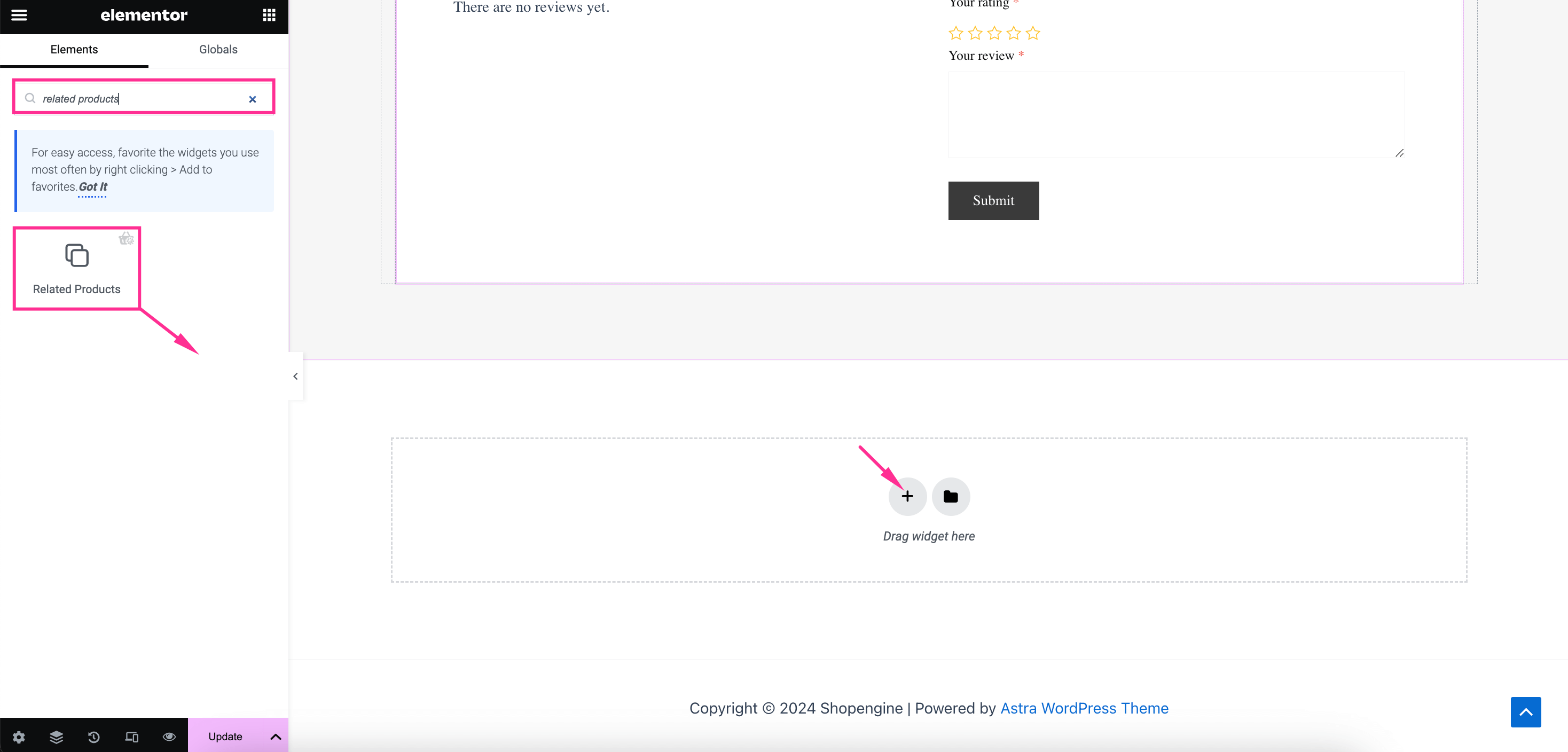This screenshot has width=1568, height=752.
Task: Open the widgets grid panel icon
Action: pos(269,15)
